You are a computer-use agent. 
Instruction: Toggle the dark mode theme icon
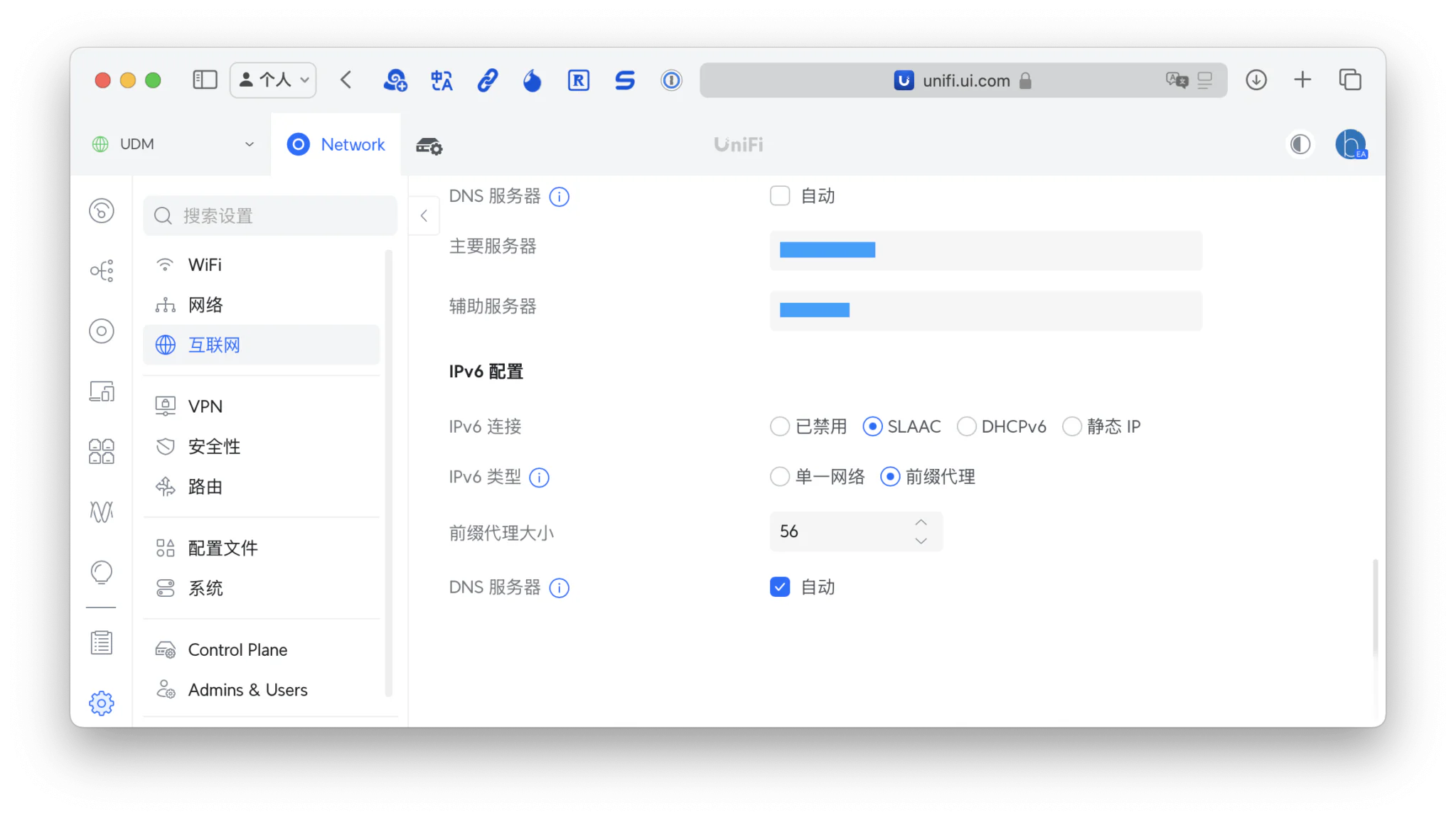tap(1300, 144)
